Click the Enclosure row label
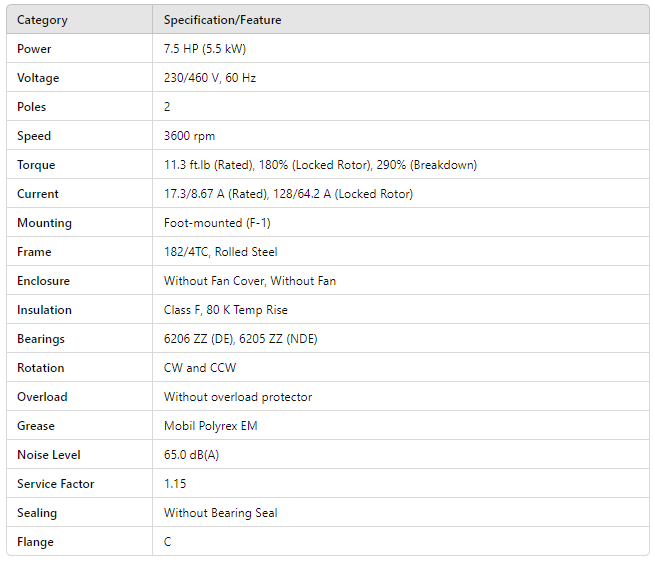655x563 pixels. [x=43, y=281]
